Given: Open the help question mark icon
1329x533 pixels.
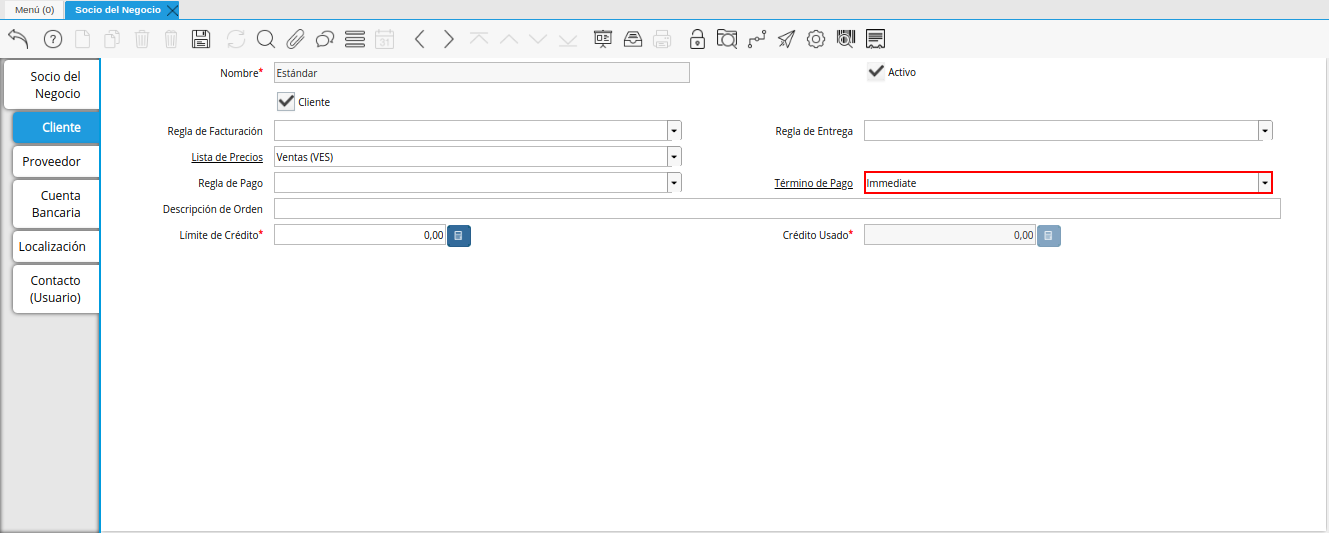Looking at the screenshot, I should [53, 39].
